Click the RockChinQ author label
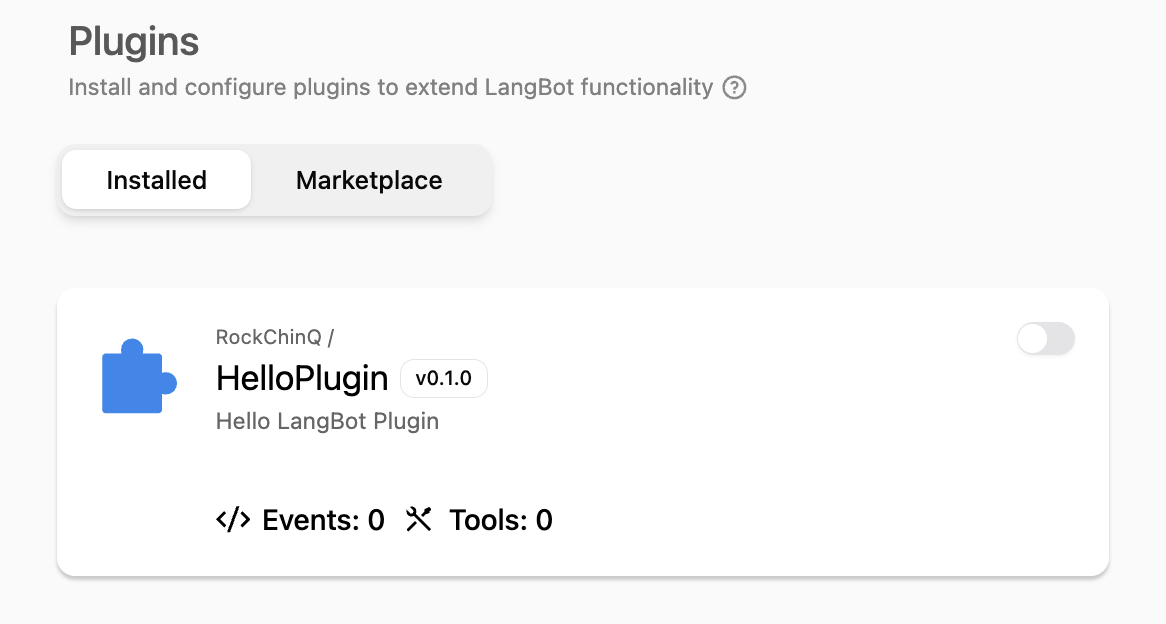This screenshot has width=1166, height=624. click(267, 337)
